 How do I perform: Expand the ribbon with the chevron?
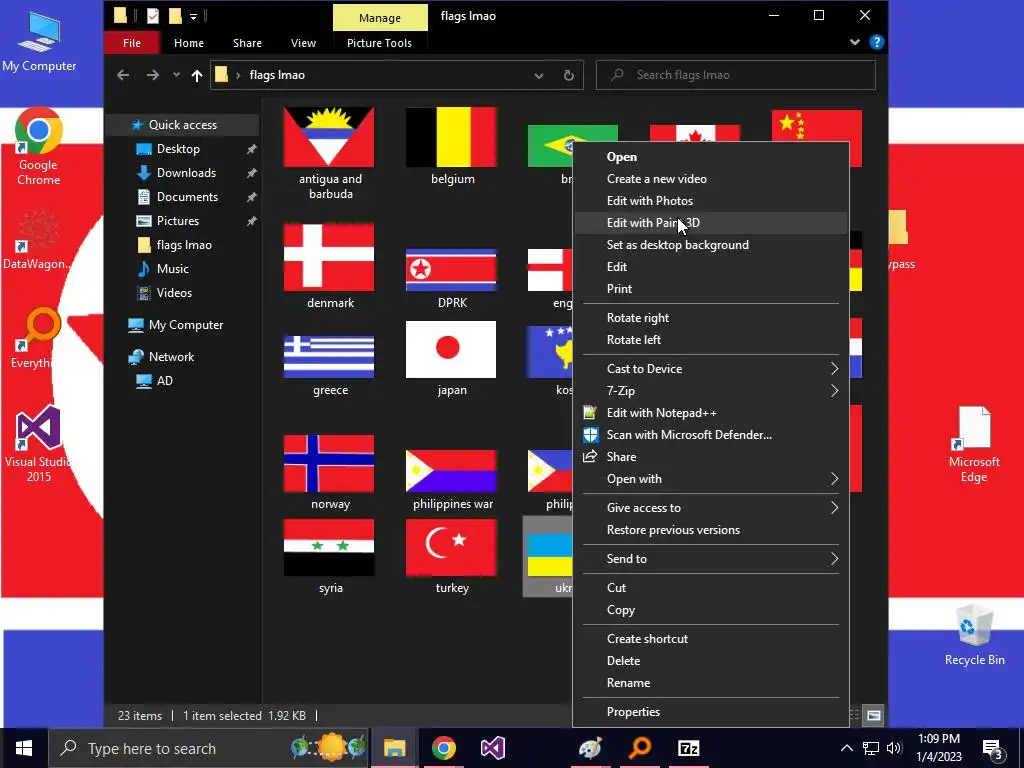(x=854, y=42)
